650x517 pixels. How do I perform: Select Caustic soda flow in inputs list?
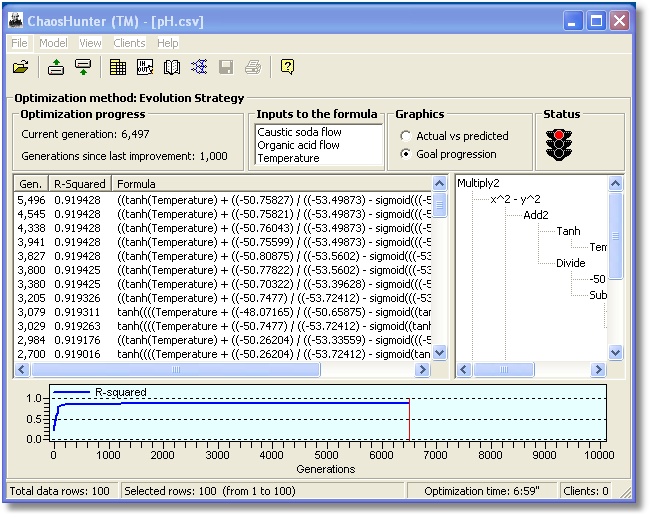(299, 132)
